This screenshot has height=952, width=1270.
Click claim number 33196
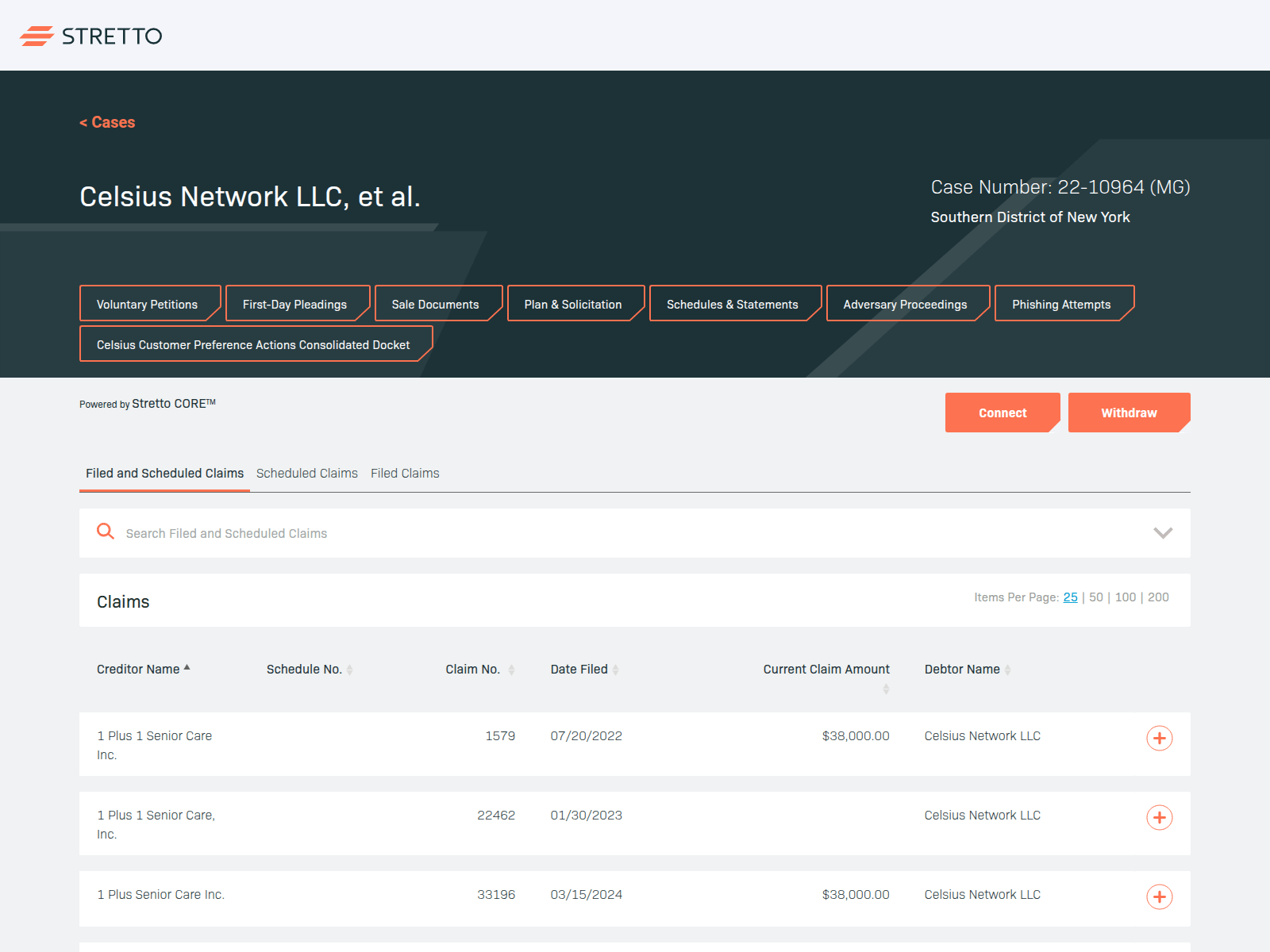click(x=496, y=895)
